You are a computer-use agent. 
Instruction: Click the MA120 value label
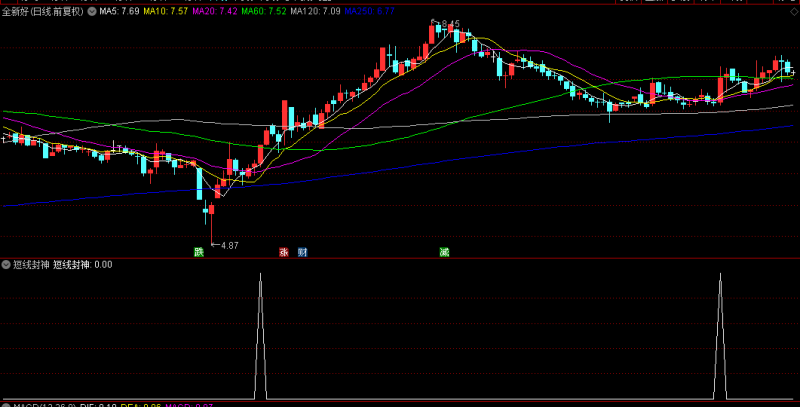click(315, 11)
